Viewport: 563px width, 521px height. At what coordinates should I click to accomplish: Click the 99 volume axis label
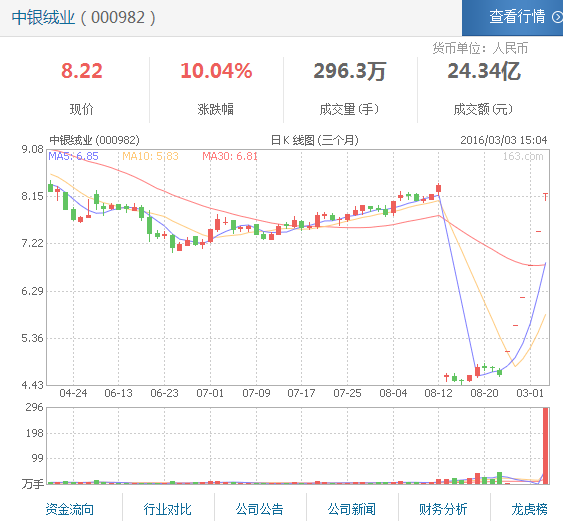click(x=37, y=459)
